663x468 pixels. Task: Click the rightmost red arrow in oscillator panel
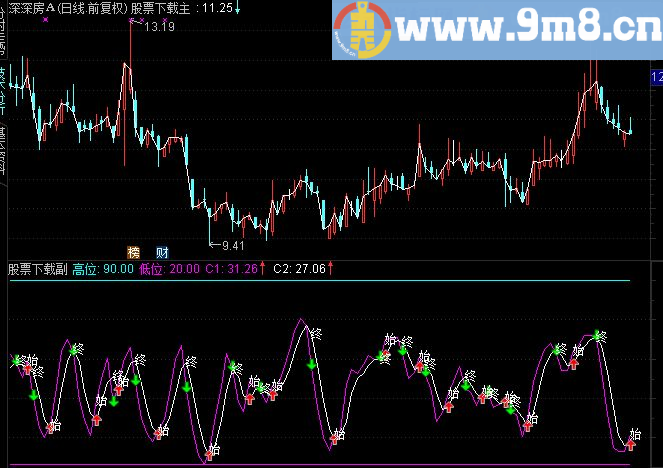(x=631, y=444)
